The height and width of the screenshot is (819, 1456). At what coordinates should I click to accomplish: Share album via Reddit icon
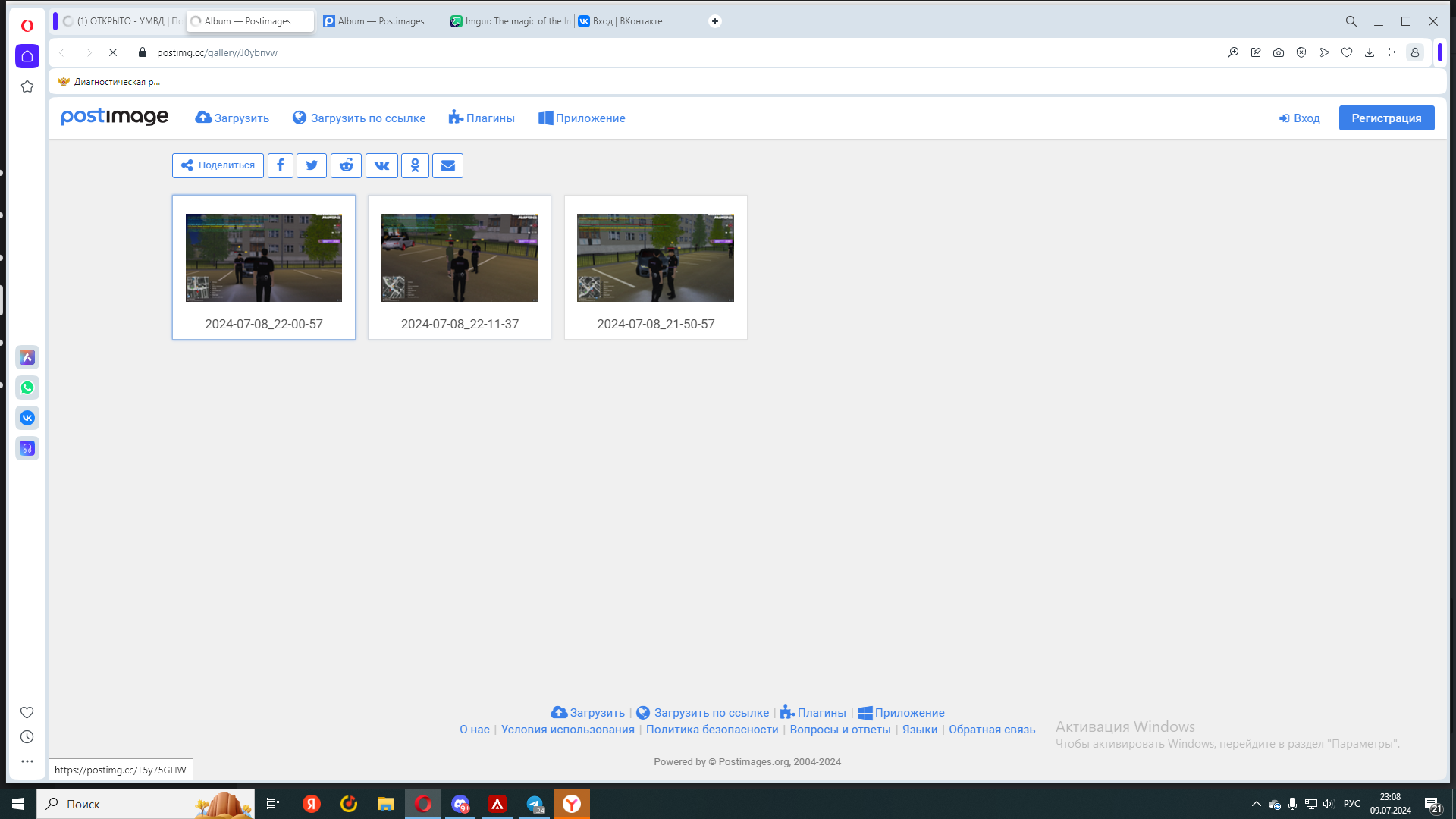pos(346,165)
